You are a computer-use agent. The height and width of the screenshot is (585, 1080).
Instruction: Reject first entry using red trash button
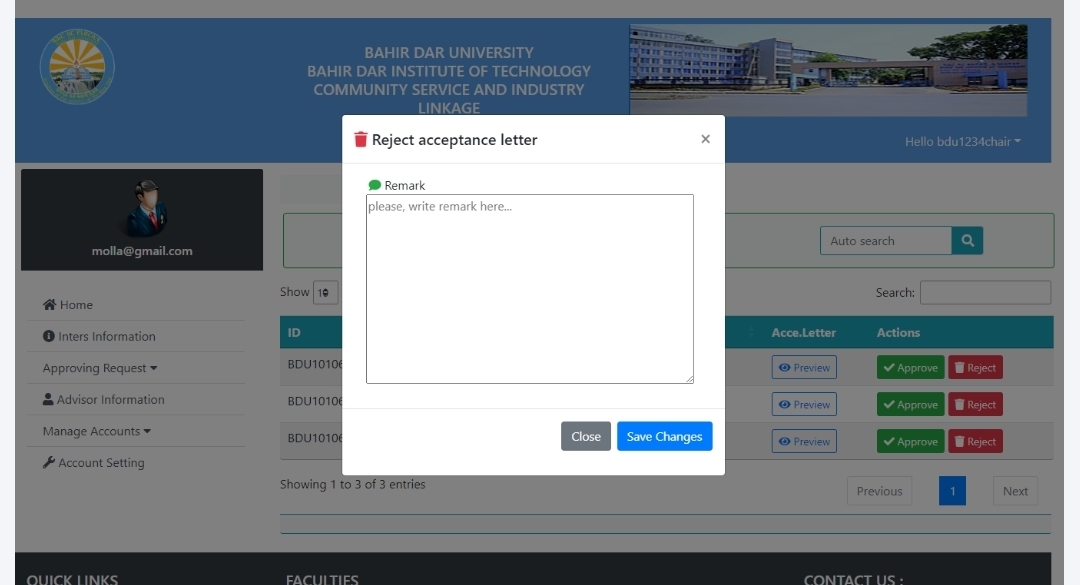pos(975,367)
